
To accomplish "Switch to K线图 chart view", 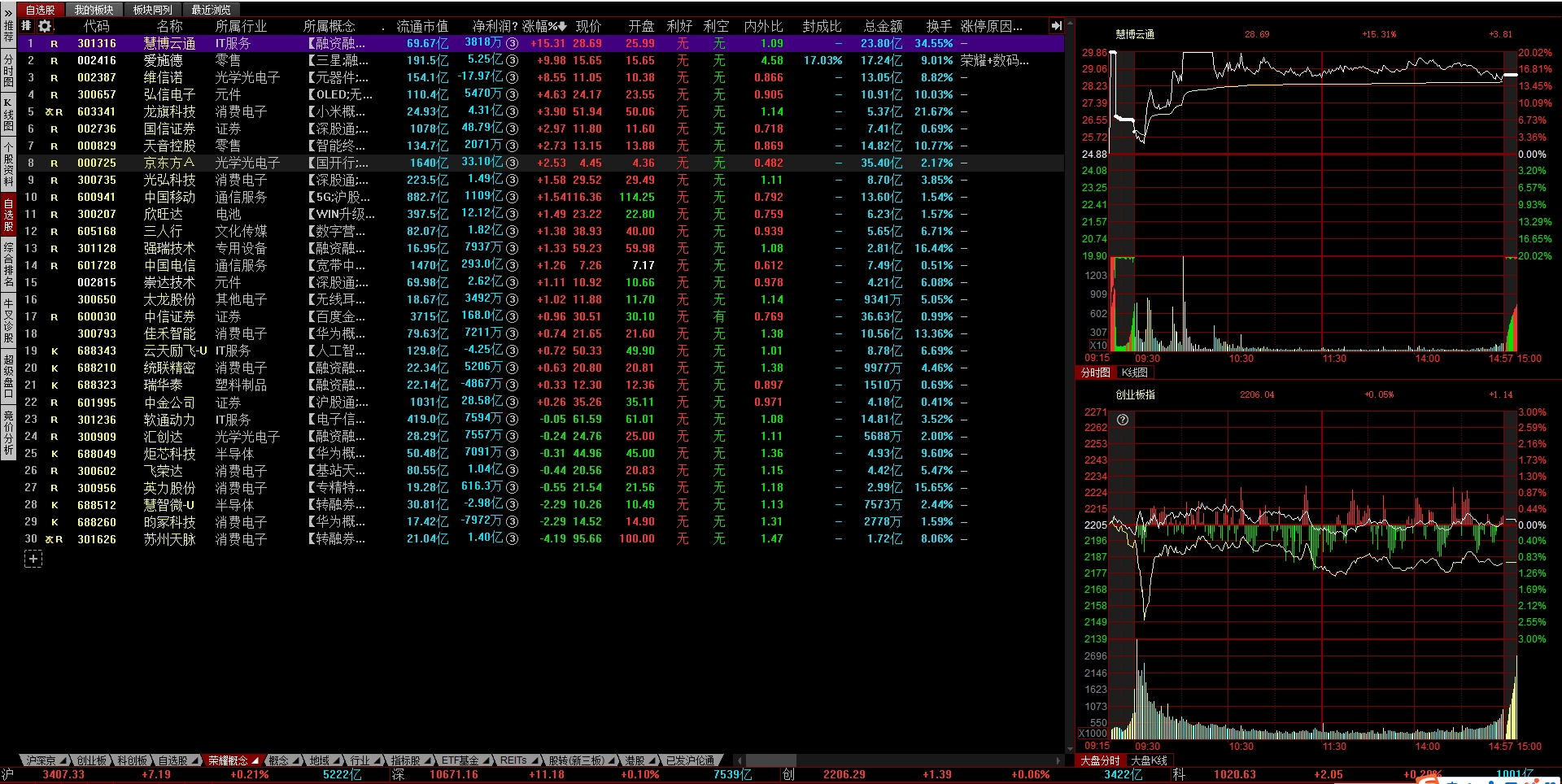I will pos(1134,372).
